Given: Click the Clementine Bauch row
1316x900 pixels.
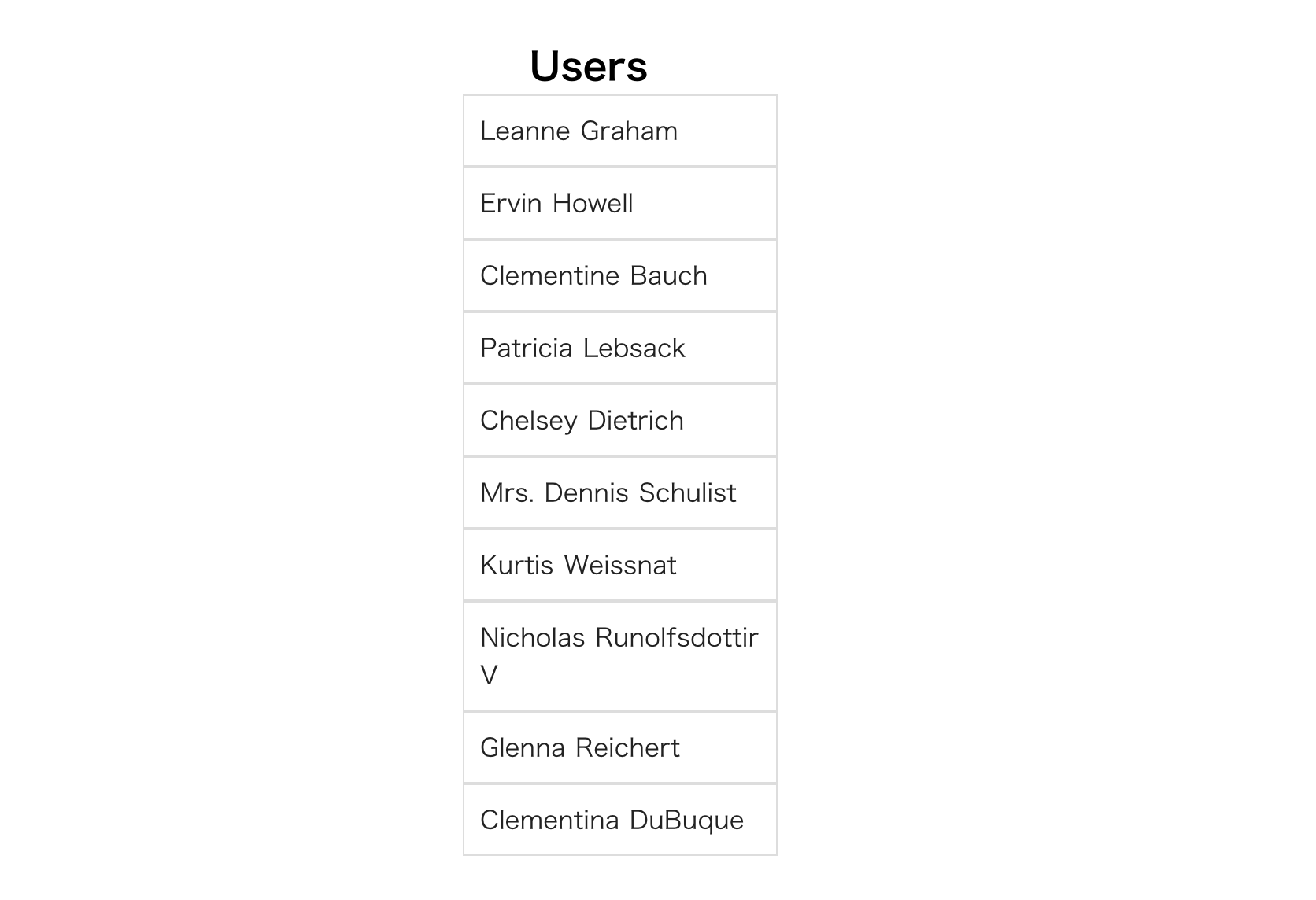Looking at the screenshot, I should 619,275.
